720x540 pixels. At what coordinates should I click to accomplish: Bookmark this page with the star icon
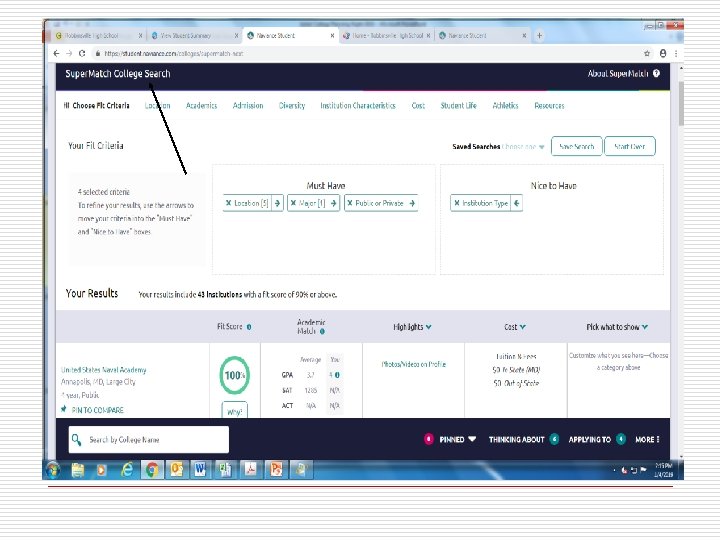point(647,53)
